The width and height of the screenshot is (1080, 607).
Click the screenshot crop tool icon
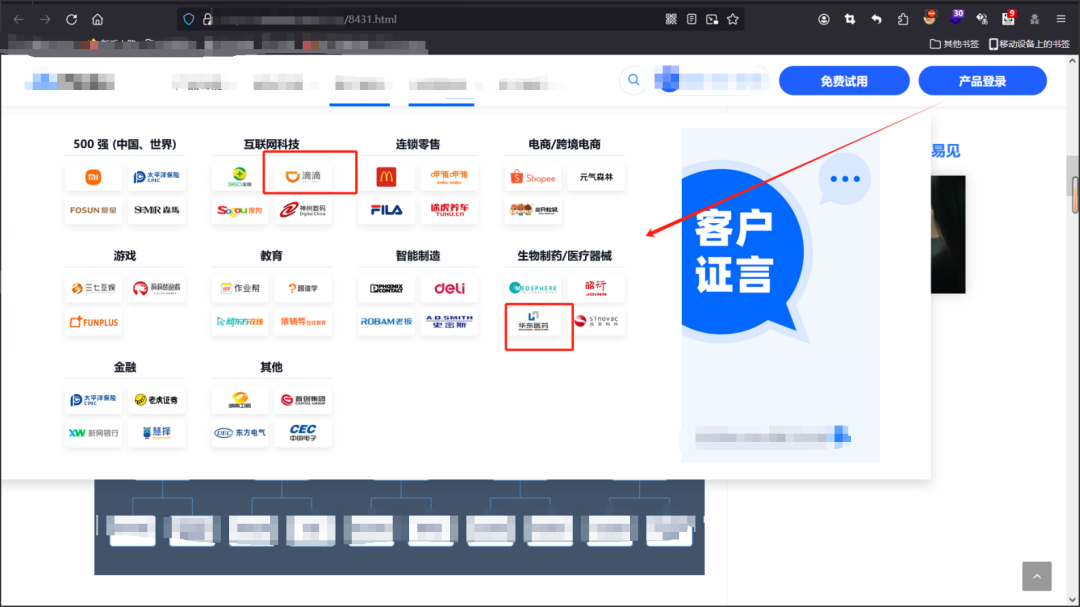click(850, 19)
